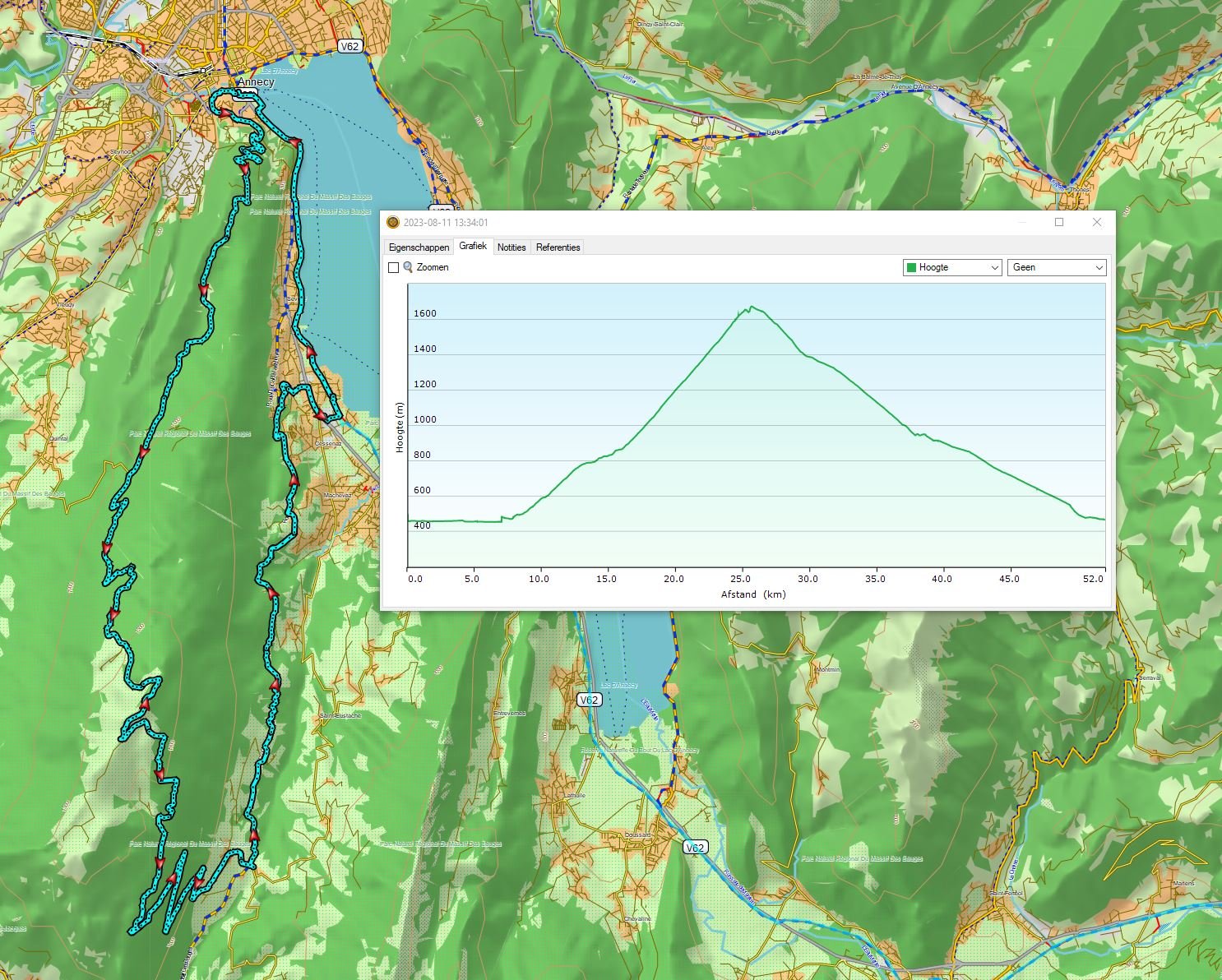This screenshot has width=1222, height=980.
Task: Click the graph window title timestamp
Action: pyautogui.click(x=446, y=223)
